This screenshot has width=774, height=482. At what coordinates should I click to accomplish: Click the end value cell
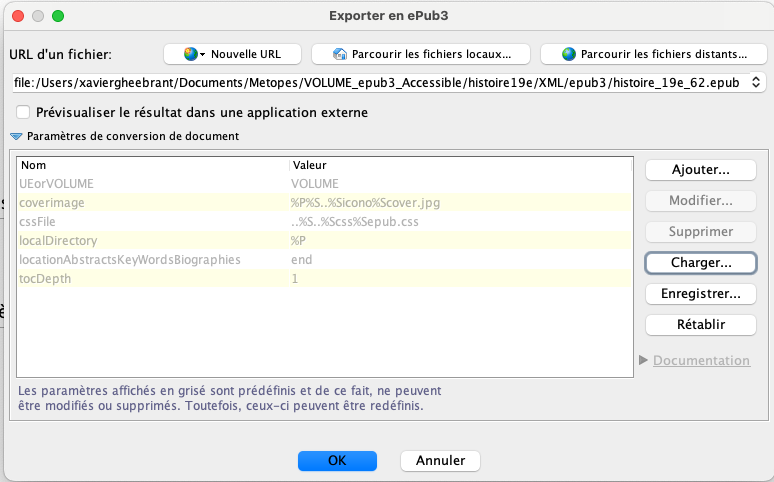(460, 259)
